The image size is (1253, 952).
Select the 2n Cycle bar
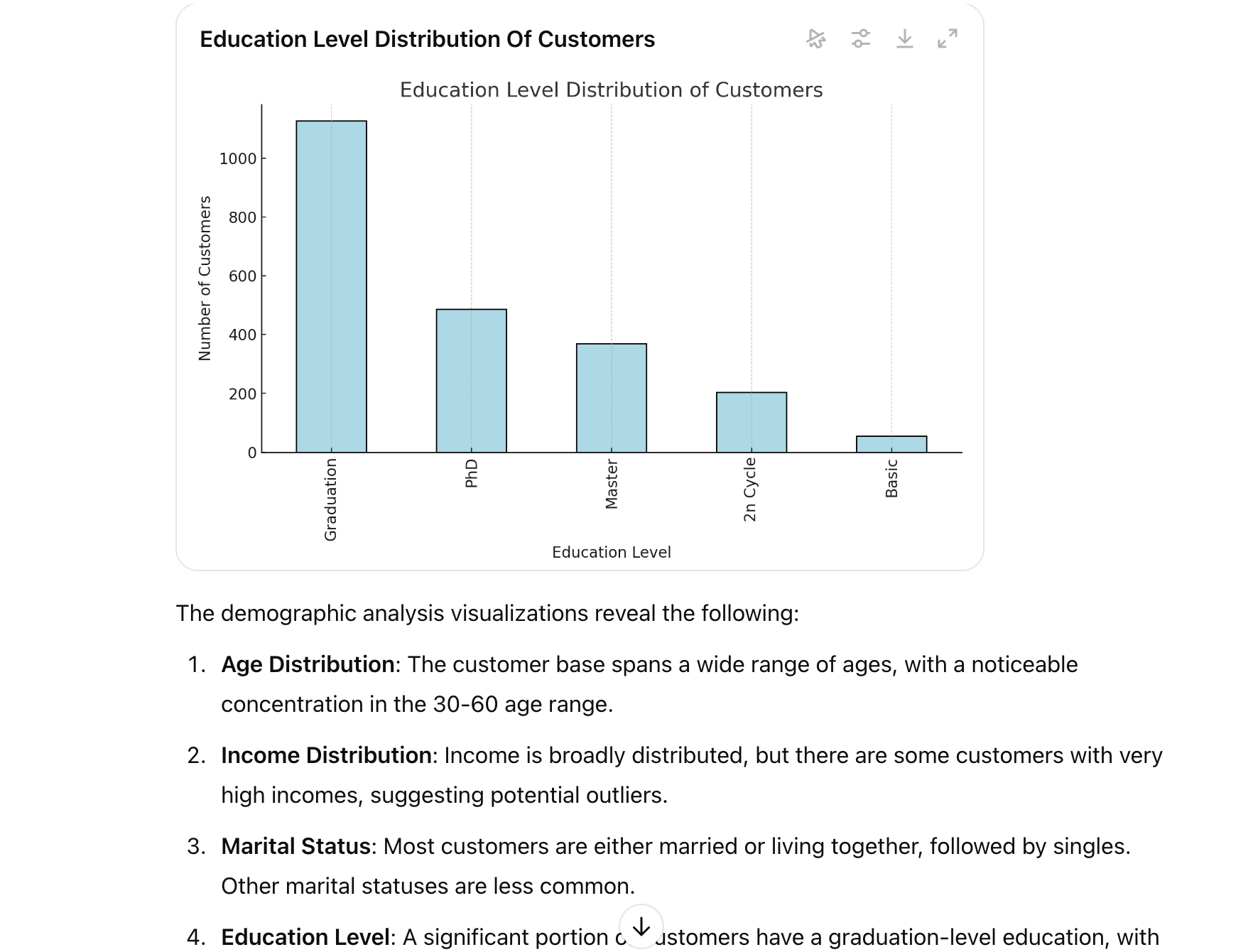coord(751,422)
